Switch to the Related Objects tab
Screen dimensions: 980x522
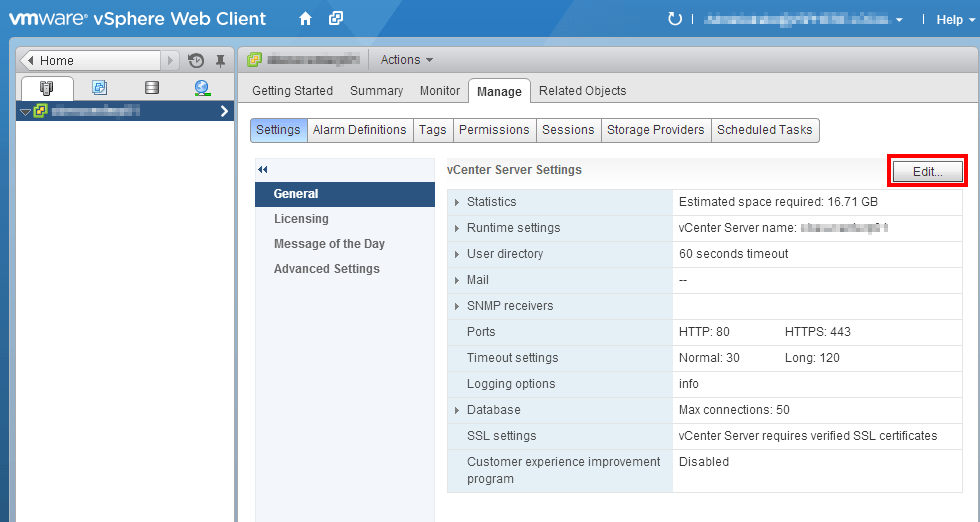(x=582, y=91)
